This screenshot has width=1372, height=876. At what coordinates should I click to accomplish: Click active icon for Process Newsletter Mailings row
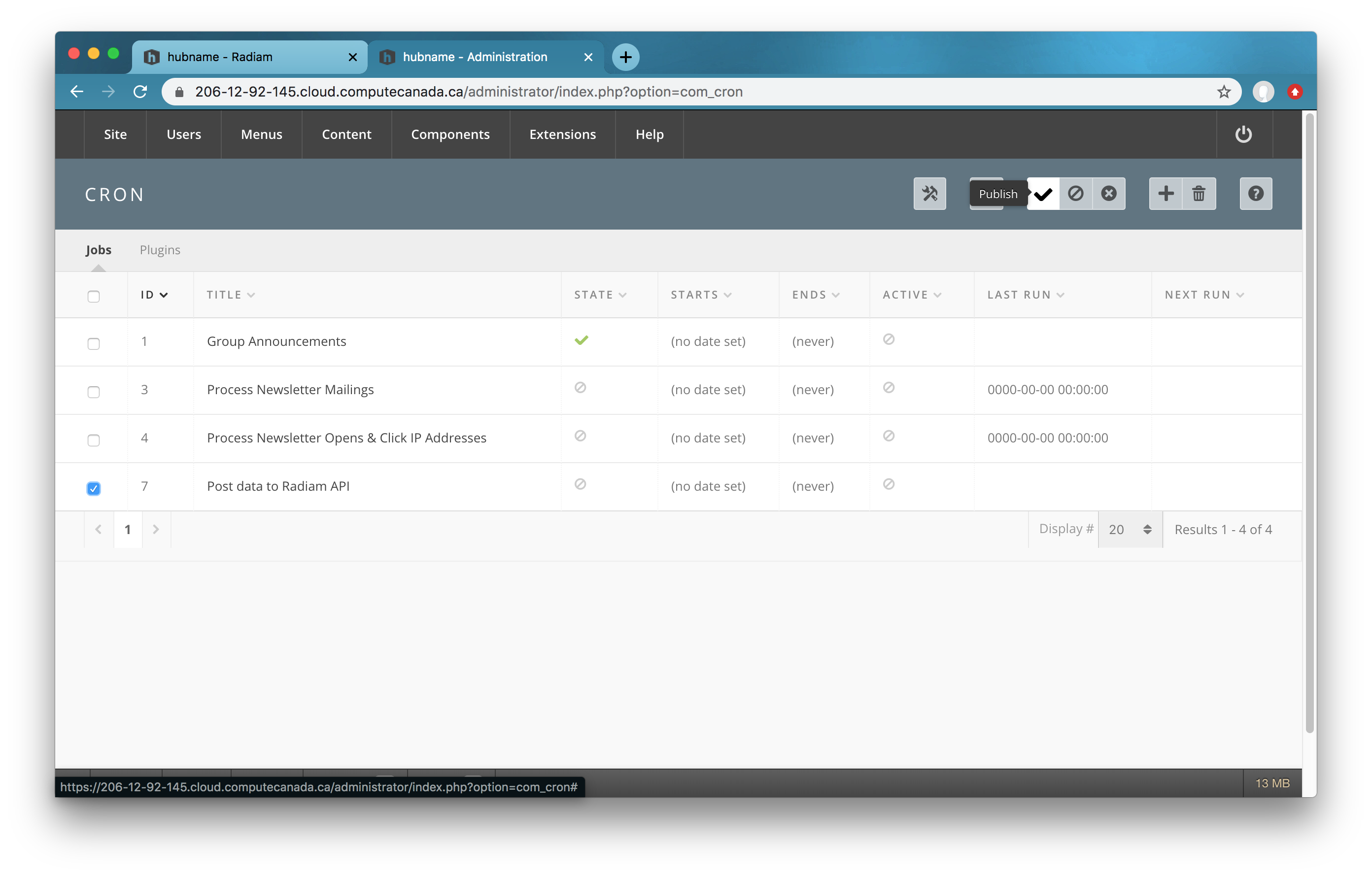889,388
